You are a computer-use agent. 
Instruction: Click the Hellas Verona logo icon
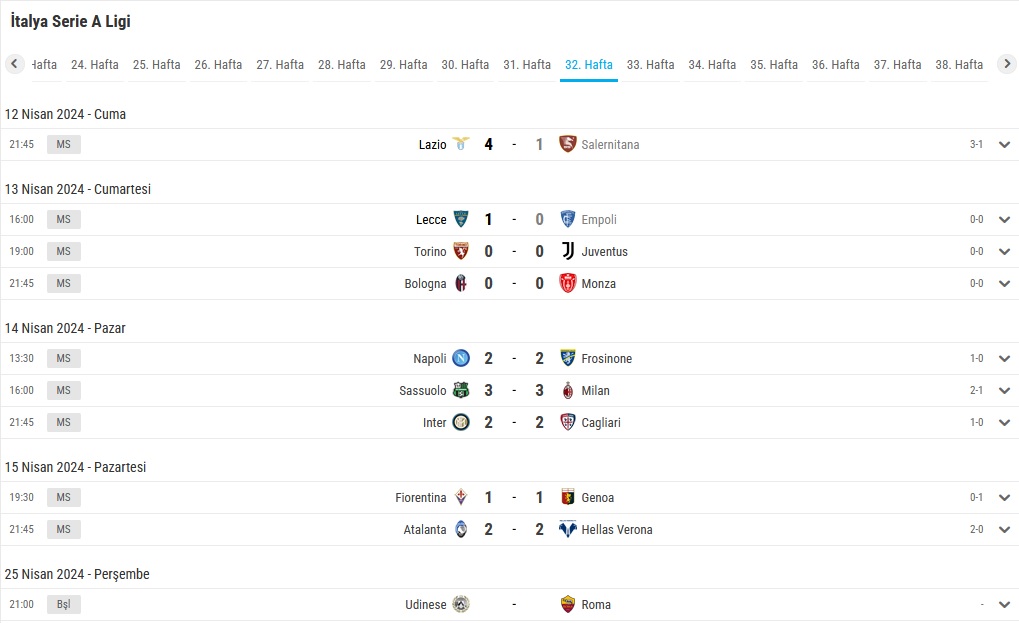pyautogui.click(x=568, y=529)
